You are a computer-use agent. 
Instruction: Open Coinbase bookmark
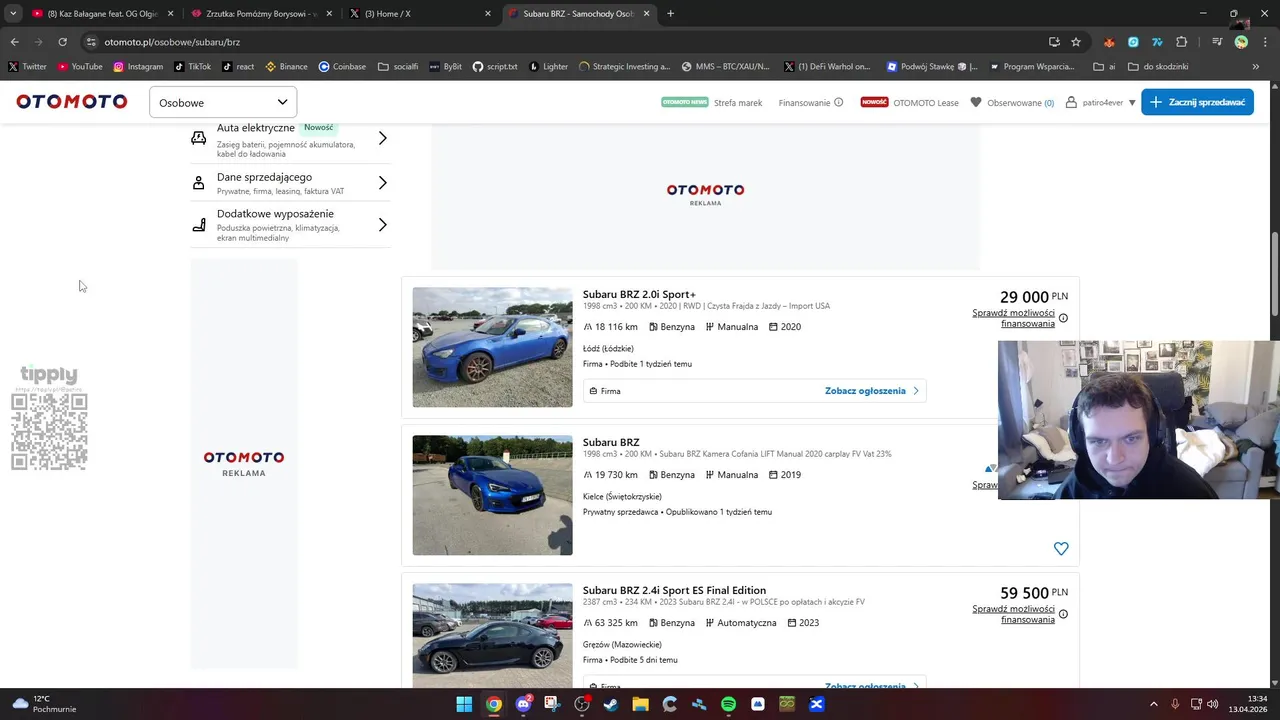[x=342, y=67]
